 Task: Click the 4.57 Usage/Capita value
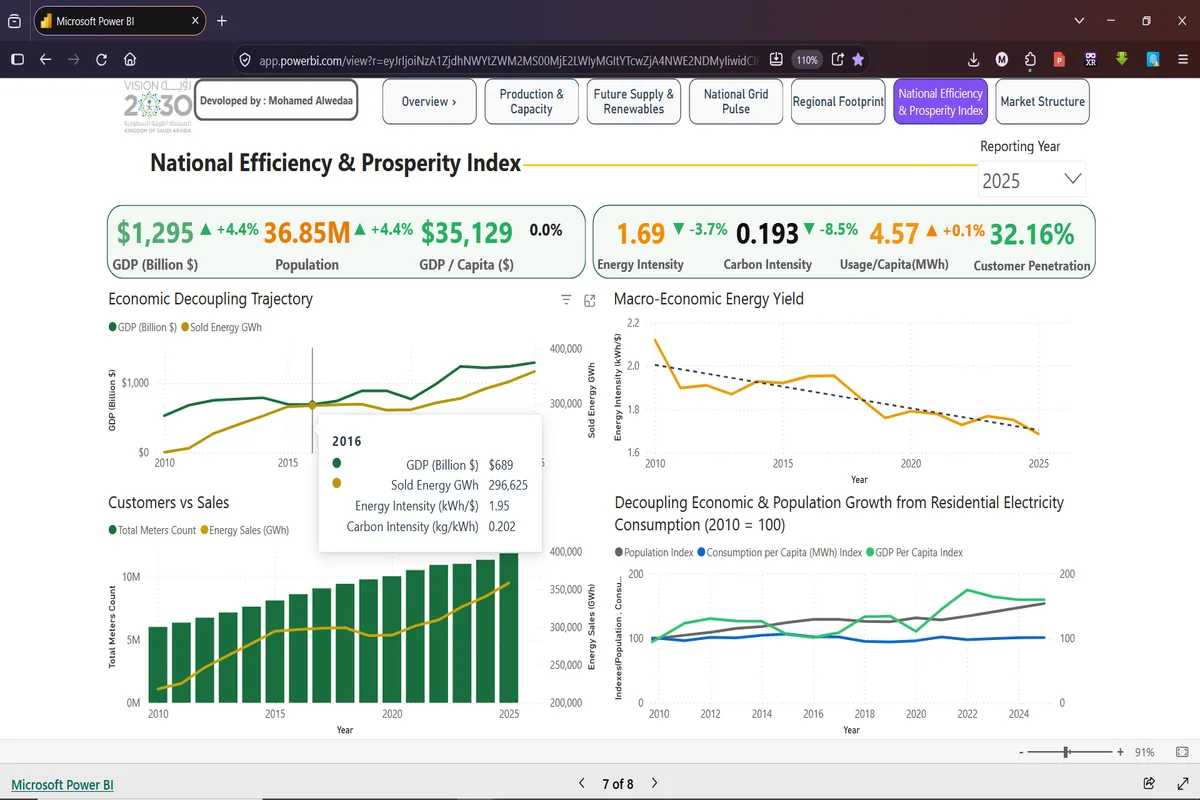coord(894,234)
